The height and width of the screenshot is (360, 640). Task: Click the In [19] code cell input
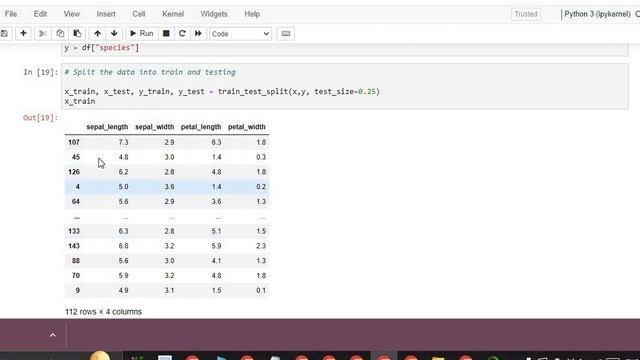pyautogui.click(x=345, y=87)
